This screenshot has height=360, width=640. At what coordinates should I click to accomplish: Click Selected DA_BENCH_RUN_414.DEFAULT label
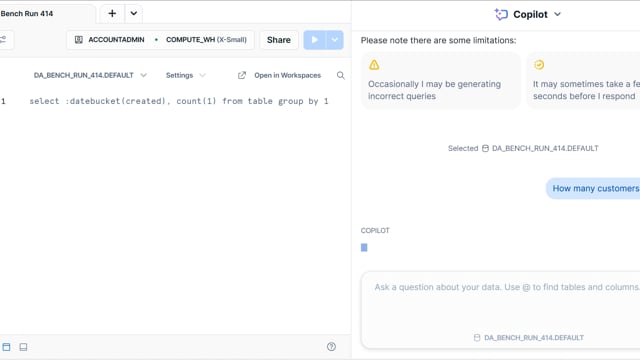(x=523, y=148)
